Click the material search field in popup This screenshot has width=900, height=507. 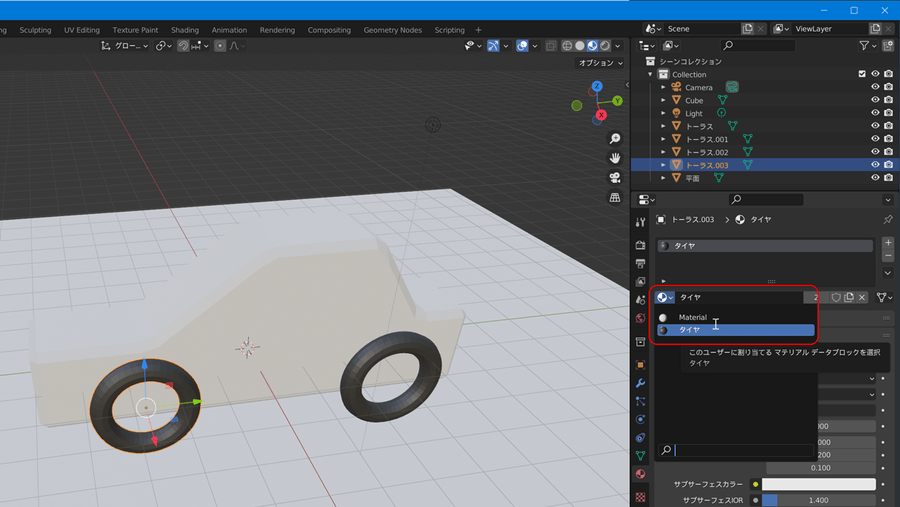742,451
